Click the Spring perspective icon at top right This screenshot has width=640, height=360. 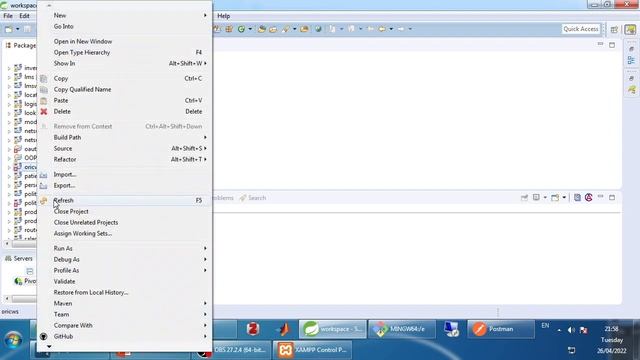[630, 29]
